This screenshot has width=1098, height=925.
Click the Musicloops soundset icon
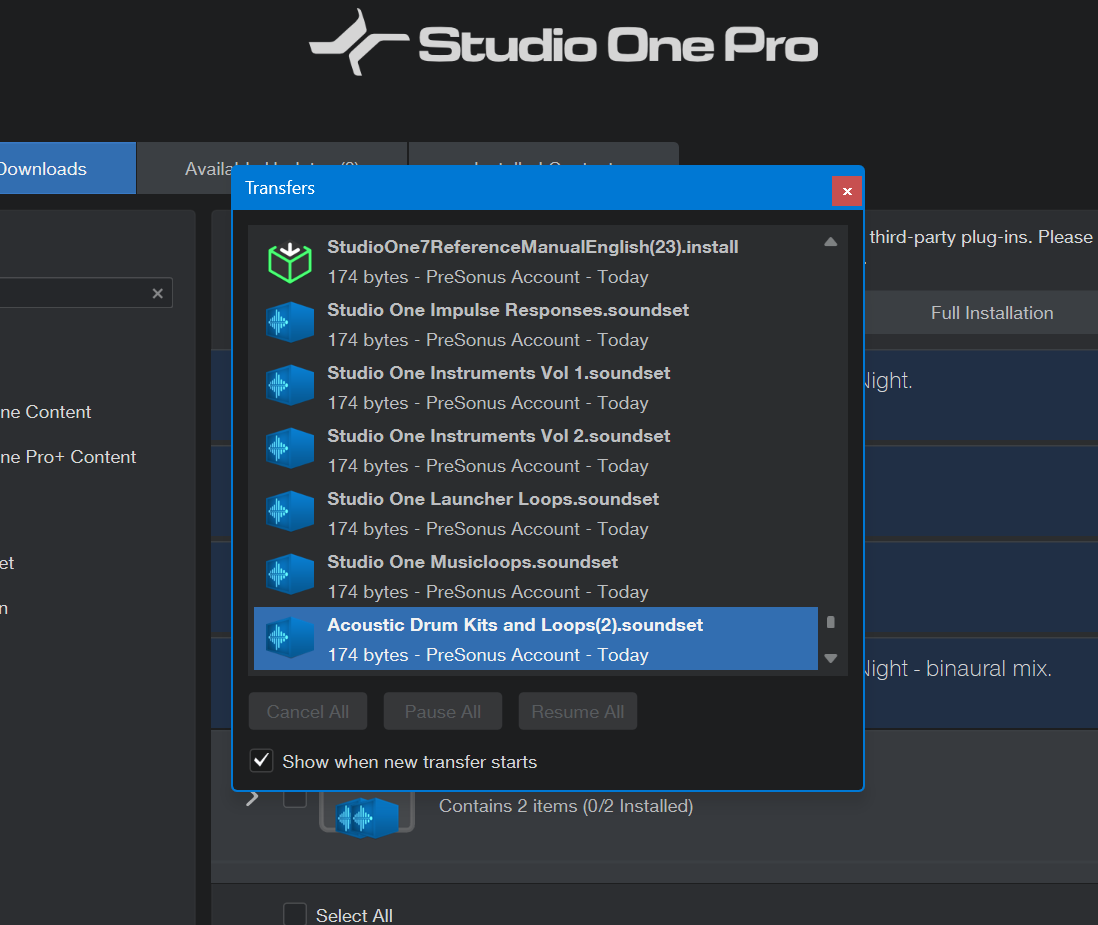(289, 574)
